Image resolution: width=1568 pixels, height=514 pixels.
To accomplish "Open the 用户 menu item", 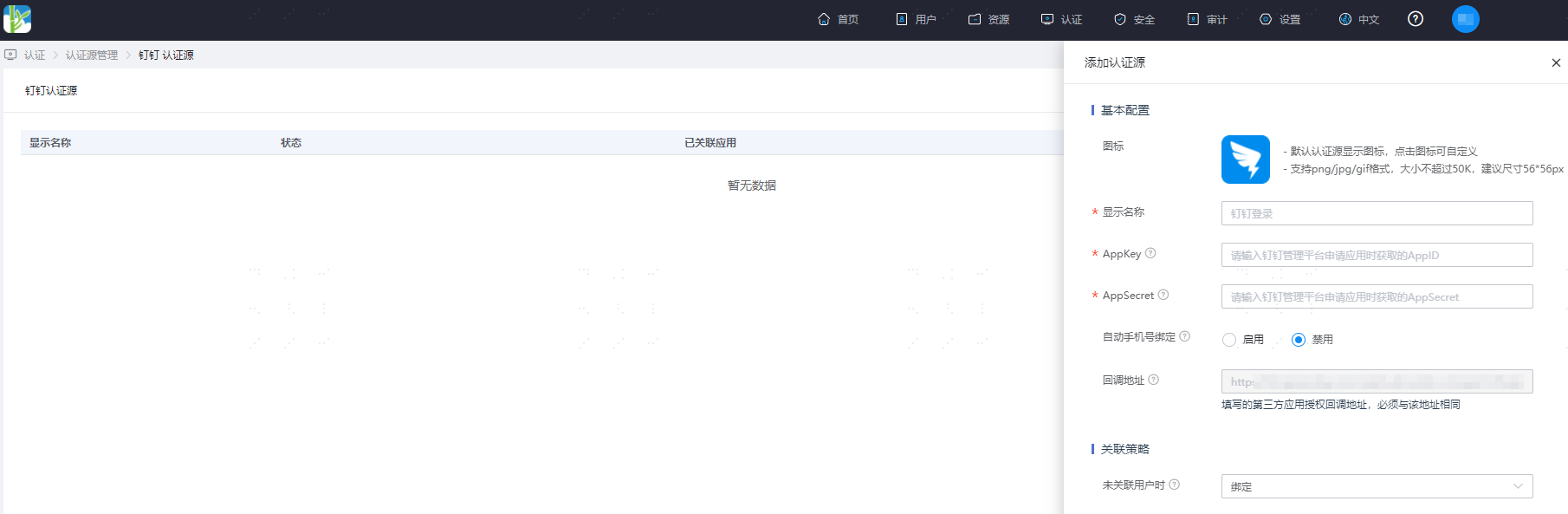I will point(926,20).
